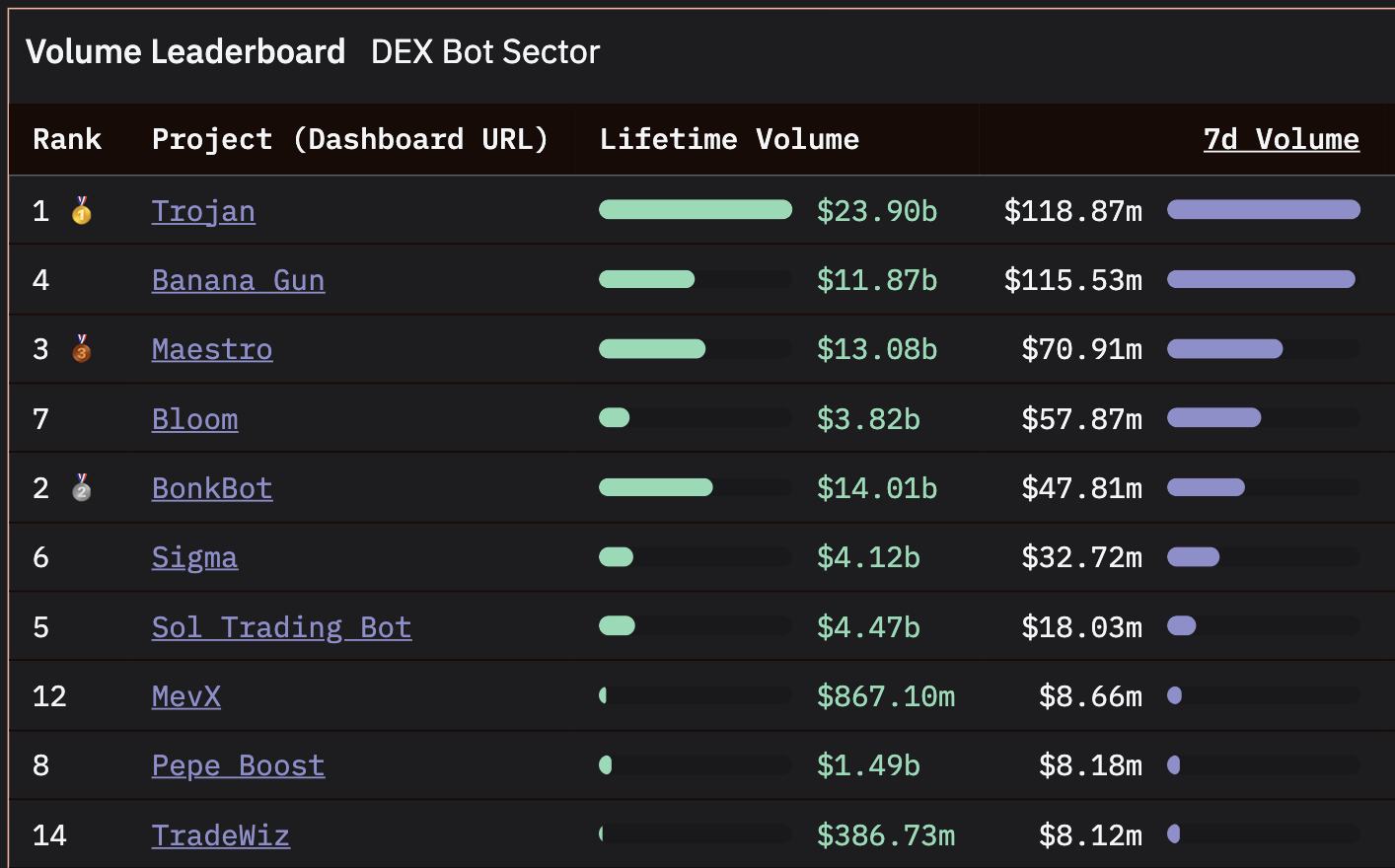Open the Pepe Boost dashboard link

tap(238, 765)
